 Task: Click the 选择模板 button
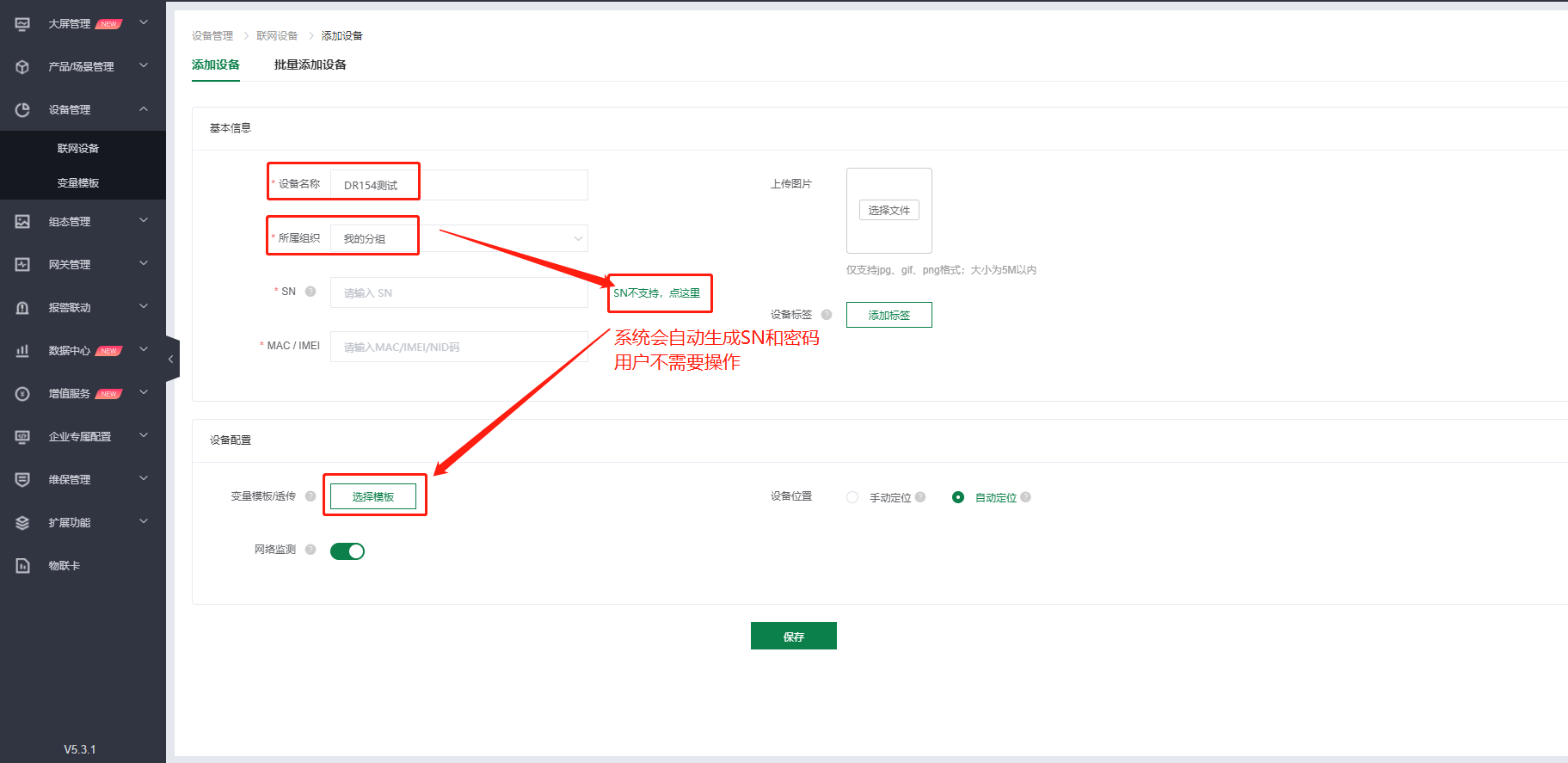[x=373, y=496]
